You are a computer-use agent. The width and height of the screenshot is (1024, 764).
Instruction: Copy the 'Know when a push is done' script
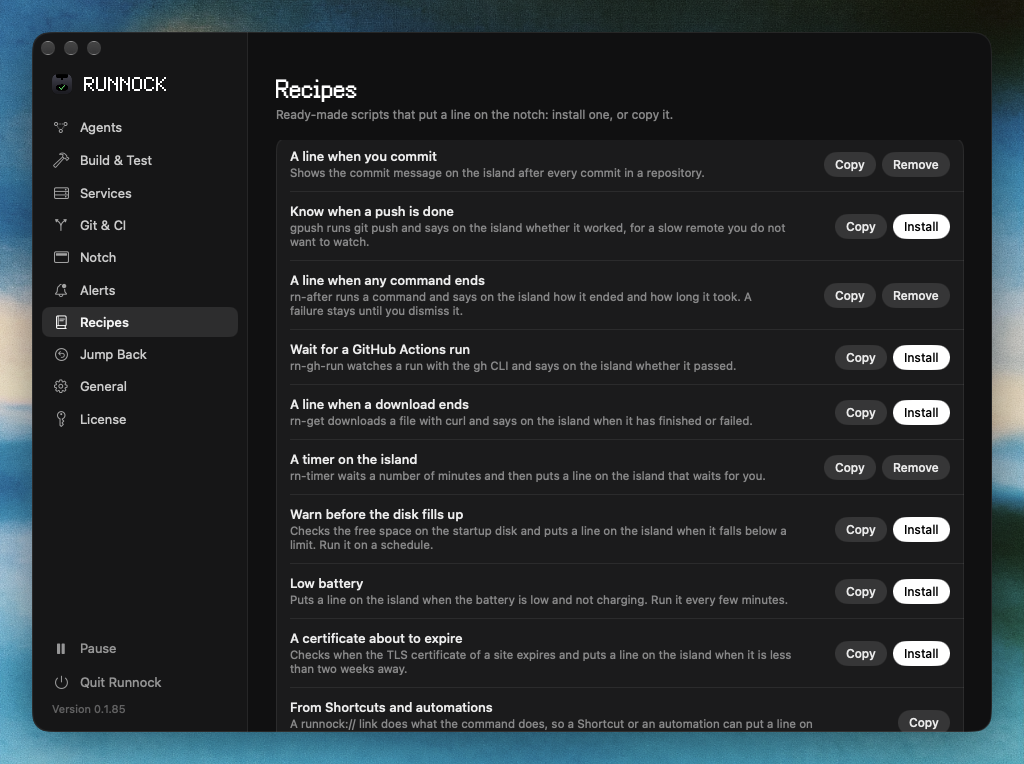click(x=860, y=227)
